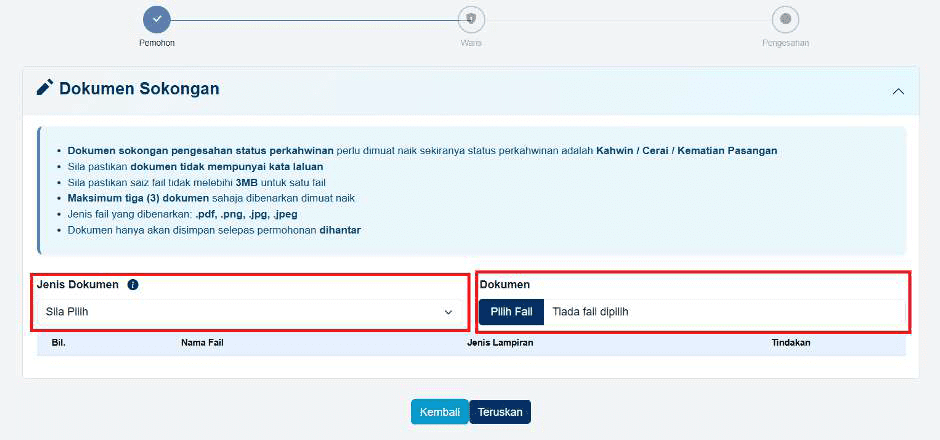Click the Pengesahan step circle icon

coord(785,19)
